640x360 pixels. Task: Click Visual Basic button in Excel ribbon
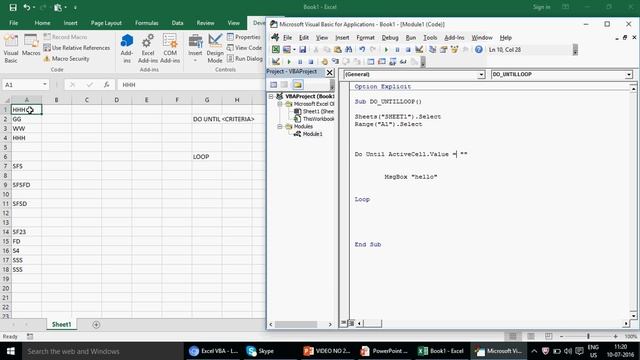tap(11, 49)
